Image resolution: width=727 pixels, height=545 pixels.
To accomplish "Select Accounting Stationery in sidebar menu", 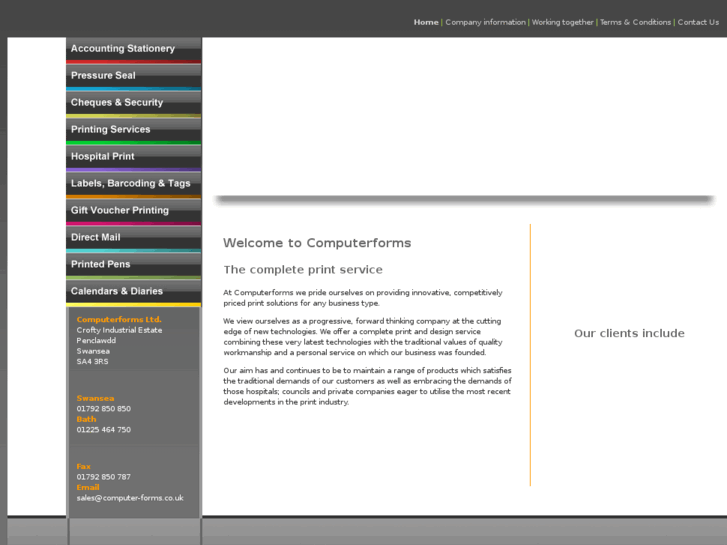I will click(x=134, y=51).
